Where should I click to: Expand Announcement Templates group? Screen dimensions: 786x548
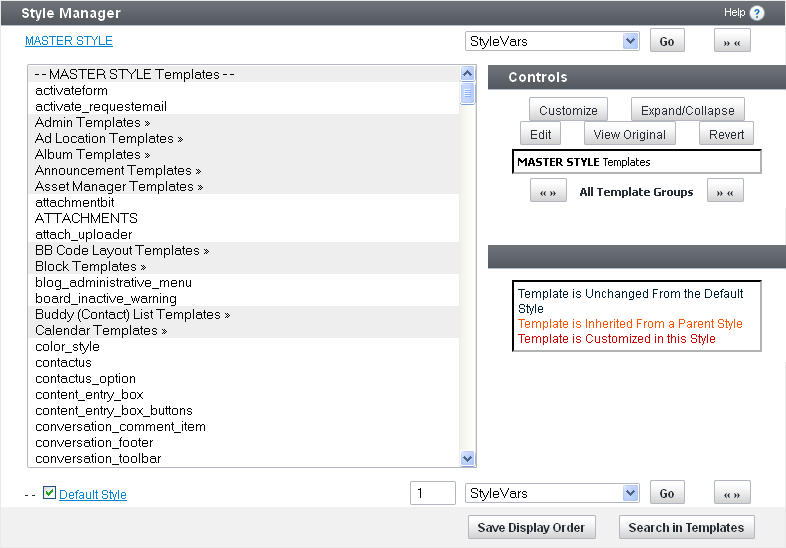pyautogui.click(x=243, y=170)
